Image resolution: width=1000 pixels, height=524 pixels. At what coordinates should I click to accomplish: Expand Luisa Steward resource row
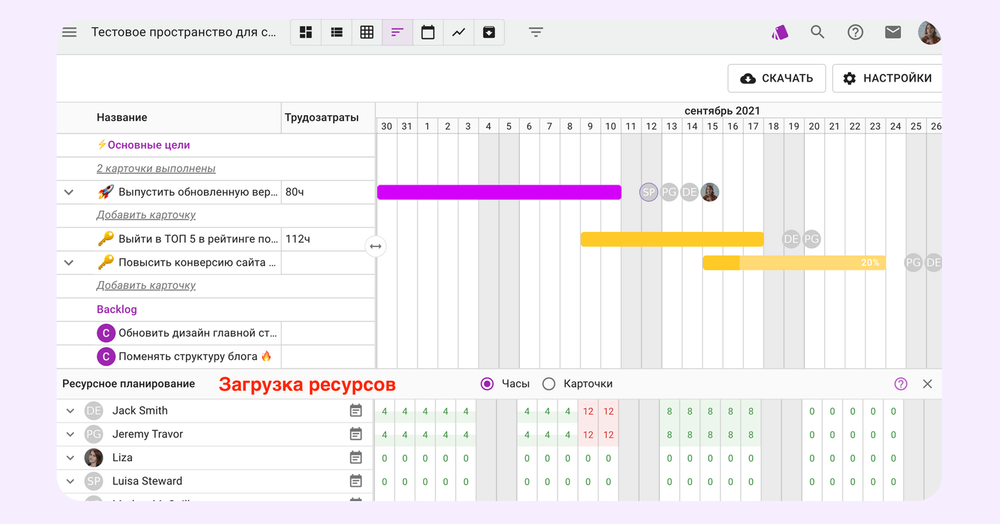click(70, 481)
